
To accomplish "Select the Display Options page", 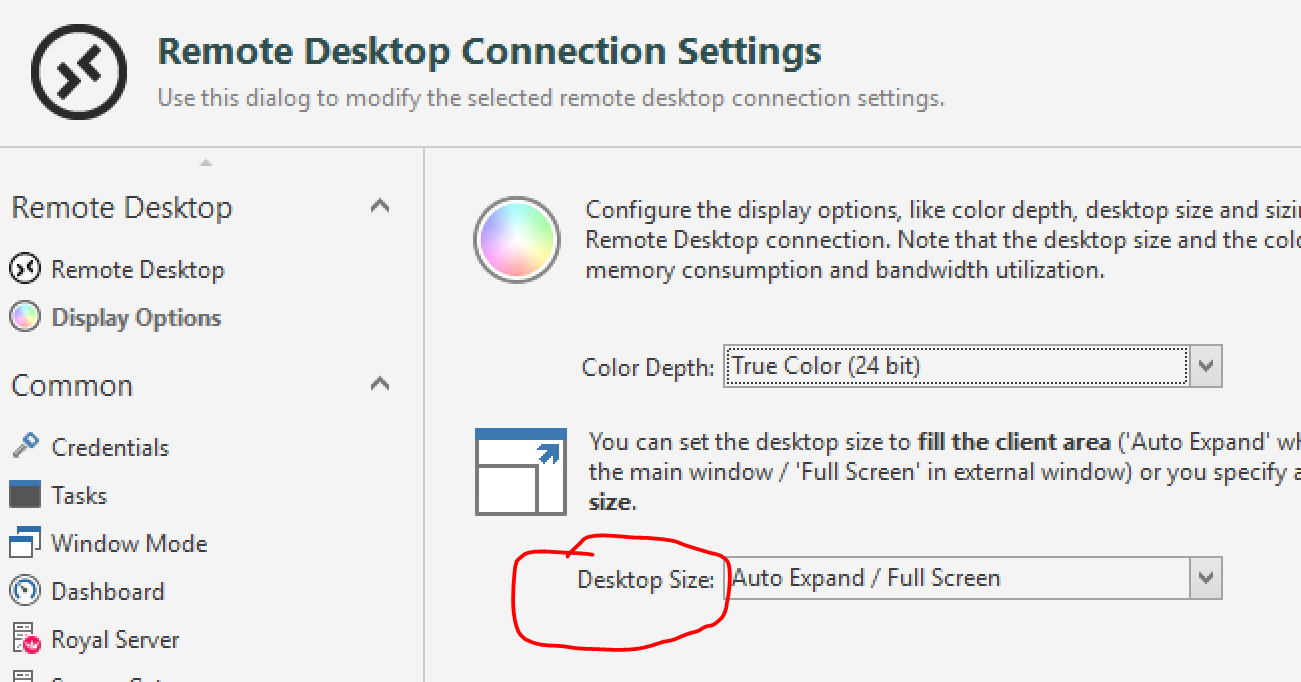I will click(137, 318).
